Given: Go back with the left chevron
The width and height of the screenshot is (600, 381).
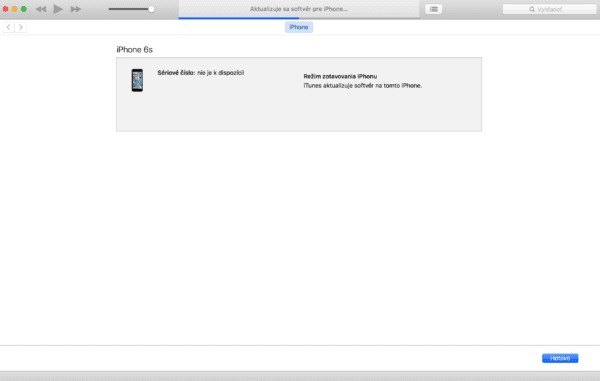Looking at the screenshot, I should click(x=8, y=27).
